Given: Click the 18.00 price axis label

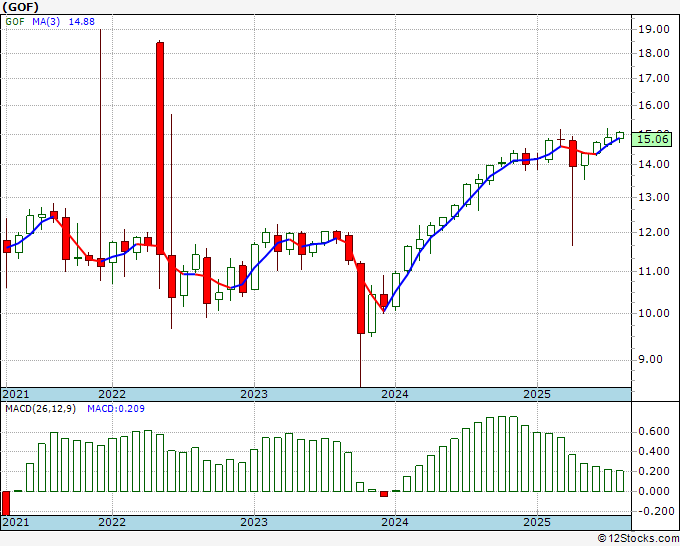Looking at the screenshot, I should (x=654, y=53).
